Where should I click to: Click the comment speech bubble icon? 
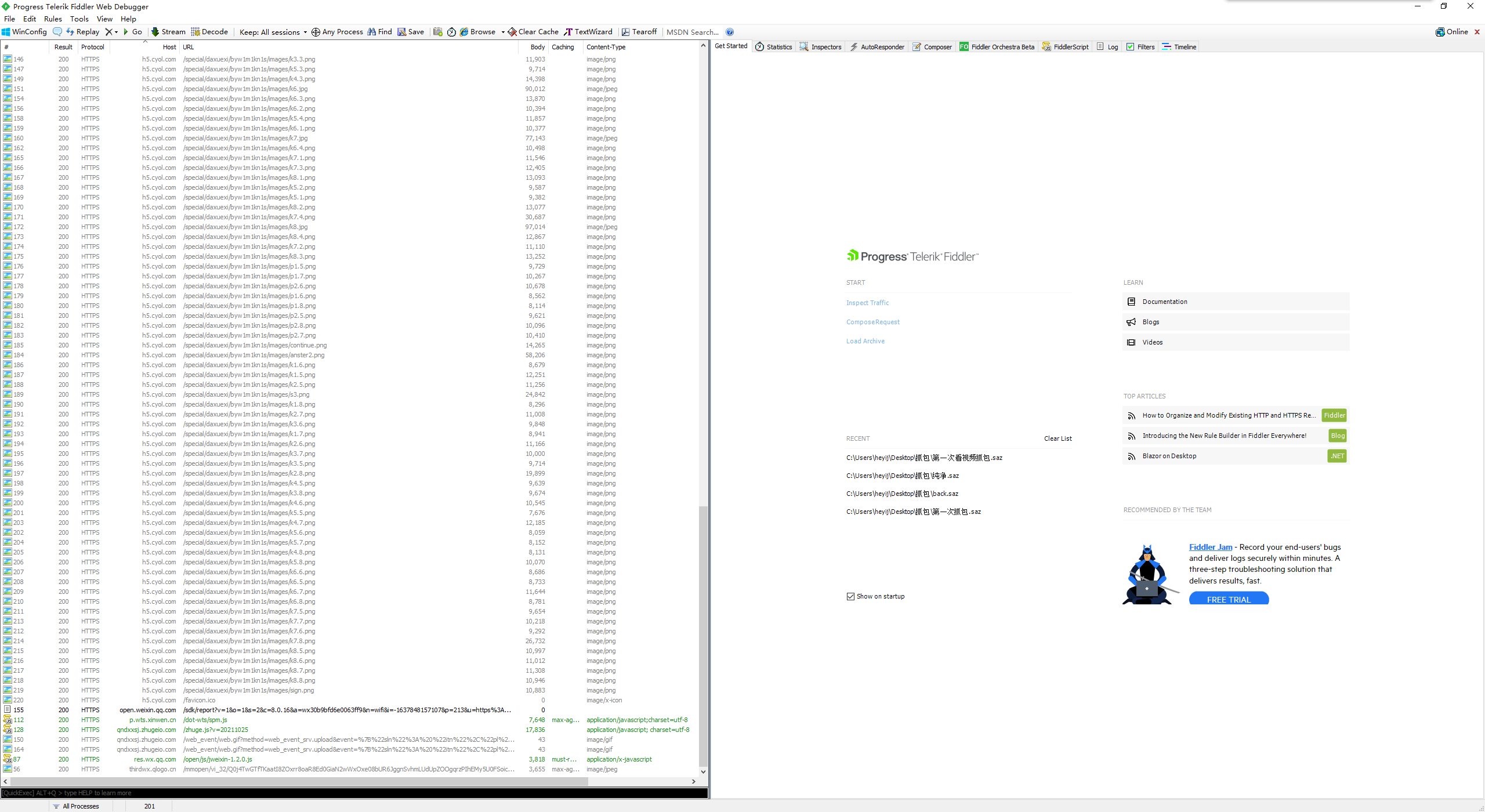tap(57, 32)
